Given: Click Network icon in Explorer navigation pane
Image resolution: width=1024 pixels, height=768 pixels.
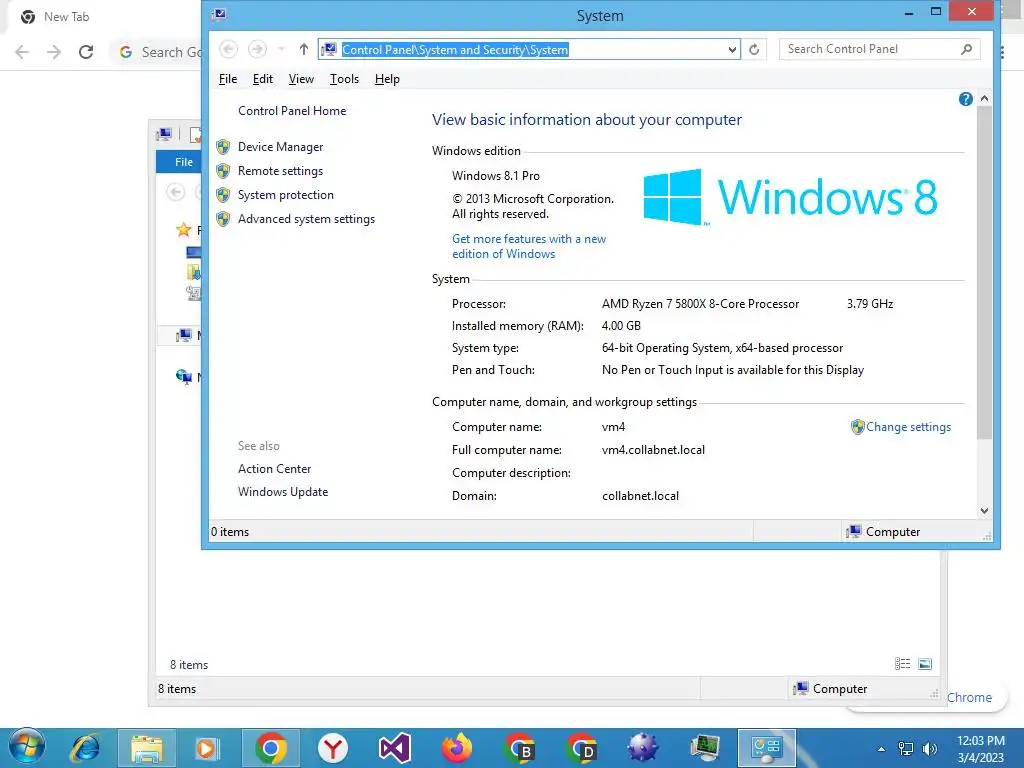Looking at the screenshot, I should click(184, 376).
